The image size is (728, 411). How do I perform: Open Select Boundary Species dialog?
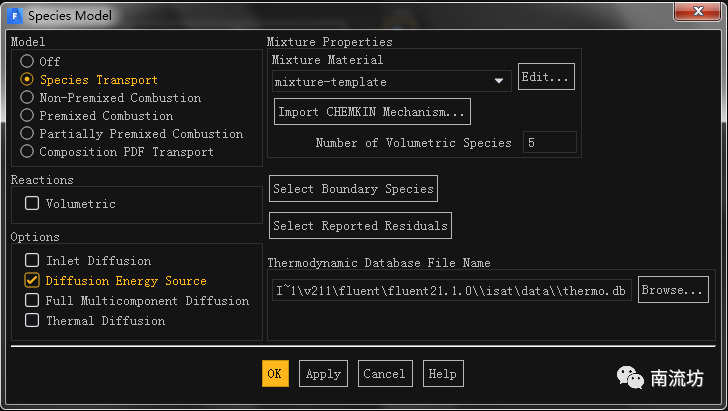click(x=353, y=189)
